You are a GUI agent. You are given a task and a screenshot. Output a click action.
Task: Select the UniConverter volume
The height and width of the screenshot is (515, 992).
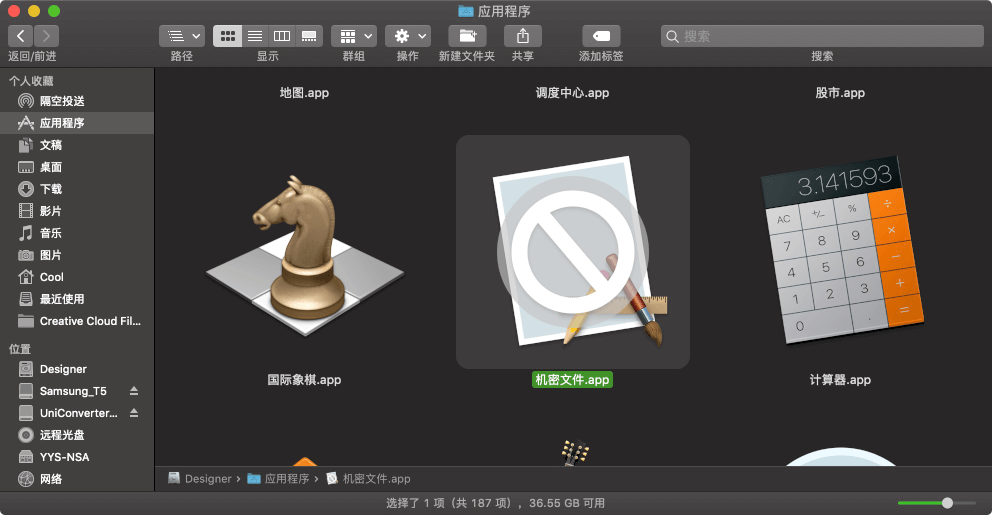pyautogui.click(x=78, y=413)
